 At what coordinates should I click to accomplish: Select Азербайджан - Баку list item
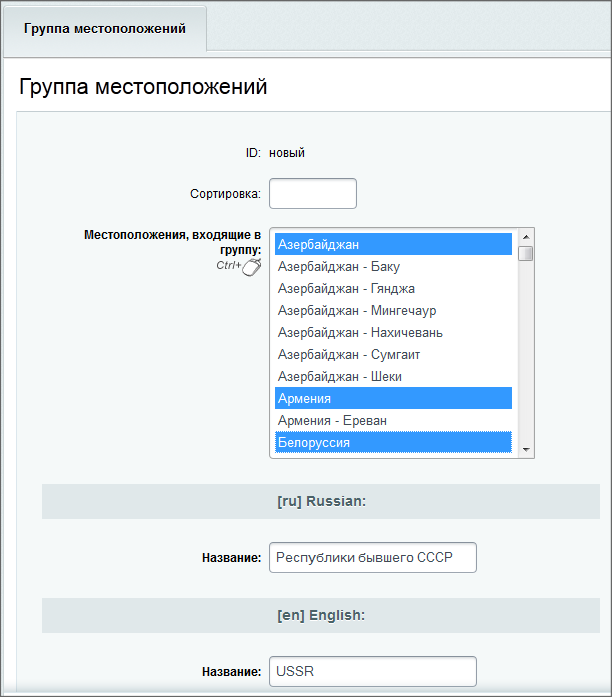tap(393, 266)
